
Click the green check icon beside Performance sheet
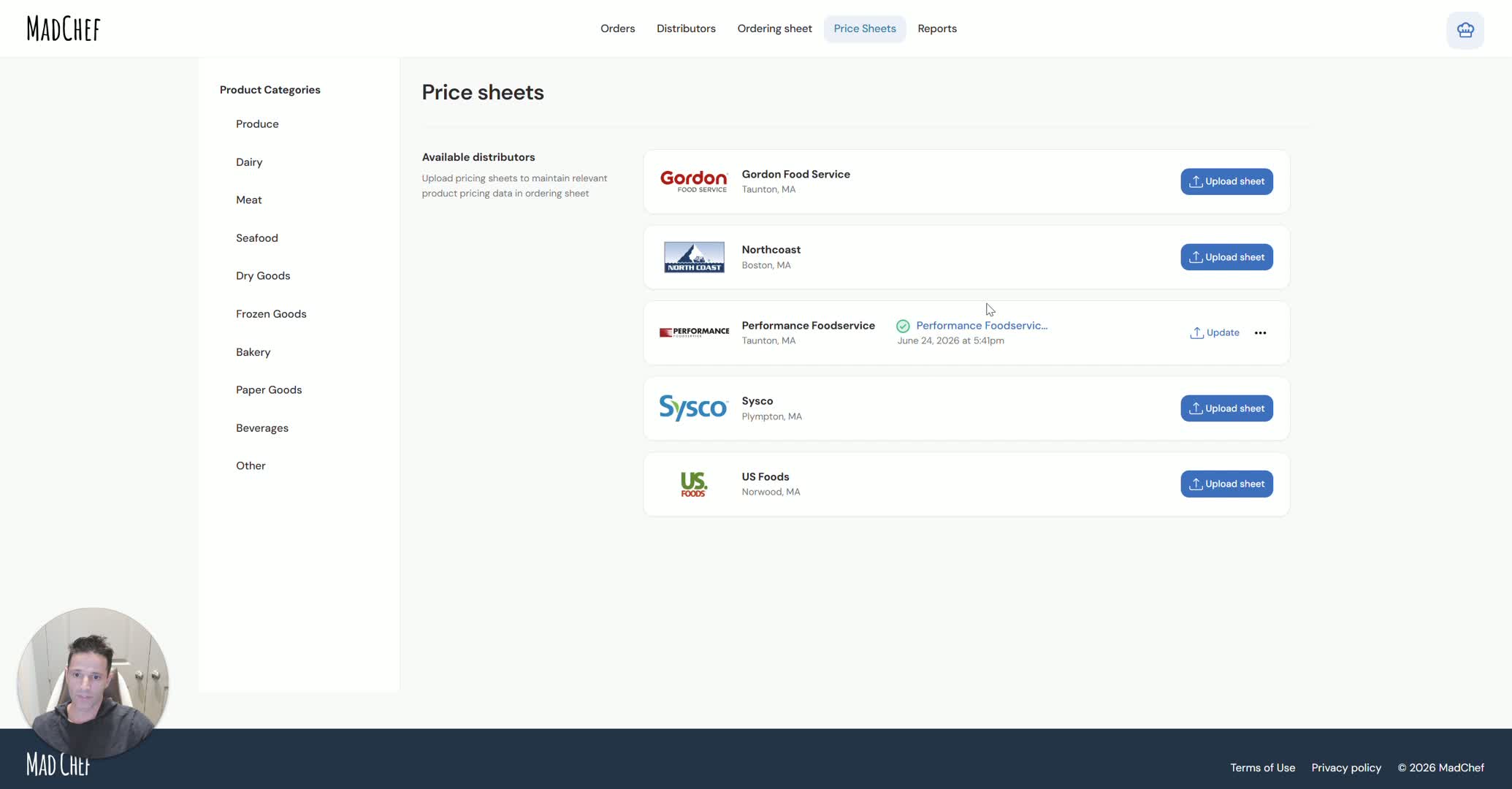[x=903, y=326]
